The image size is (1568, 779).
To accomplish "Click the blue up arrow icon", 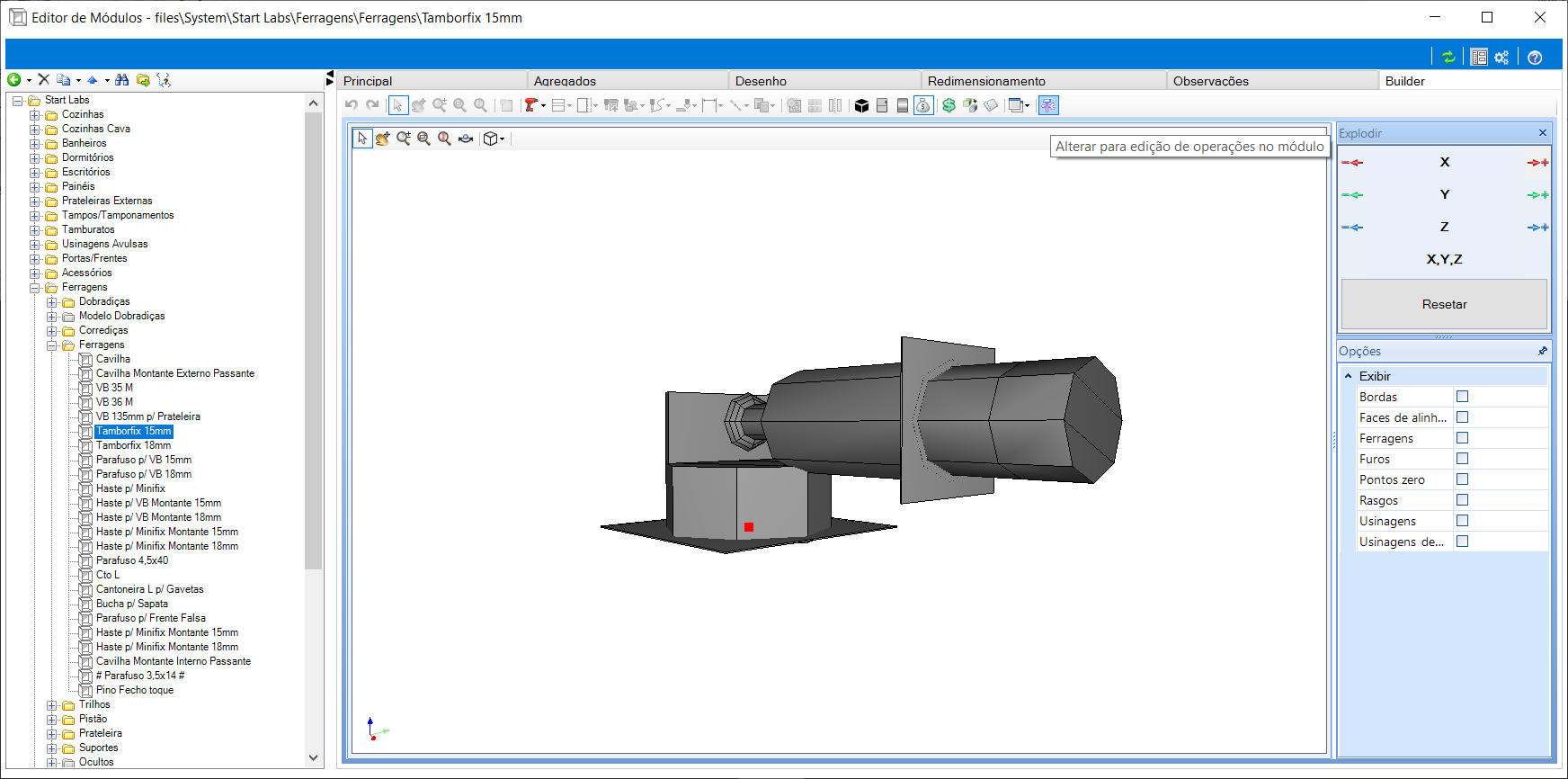I will (93, 80).
